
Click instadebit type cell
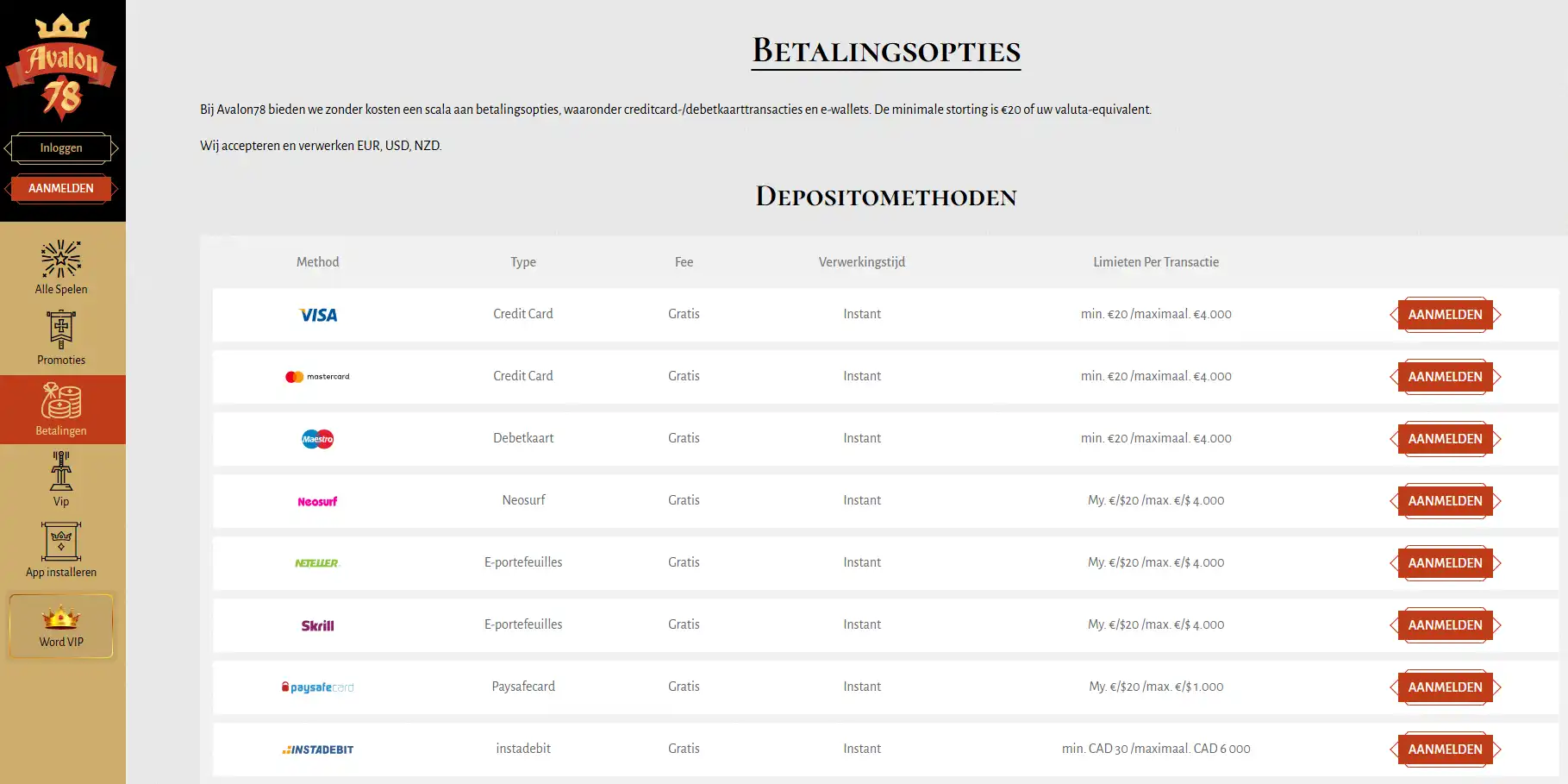523,749
